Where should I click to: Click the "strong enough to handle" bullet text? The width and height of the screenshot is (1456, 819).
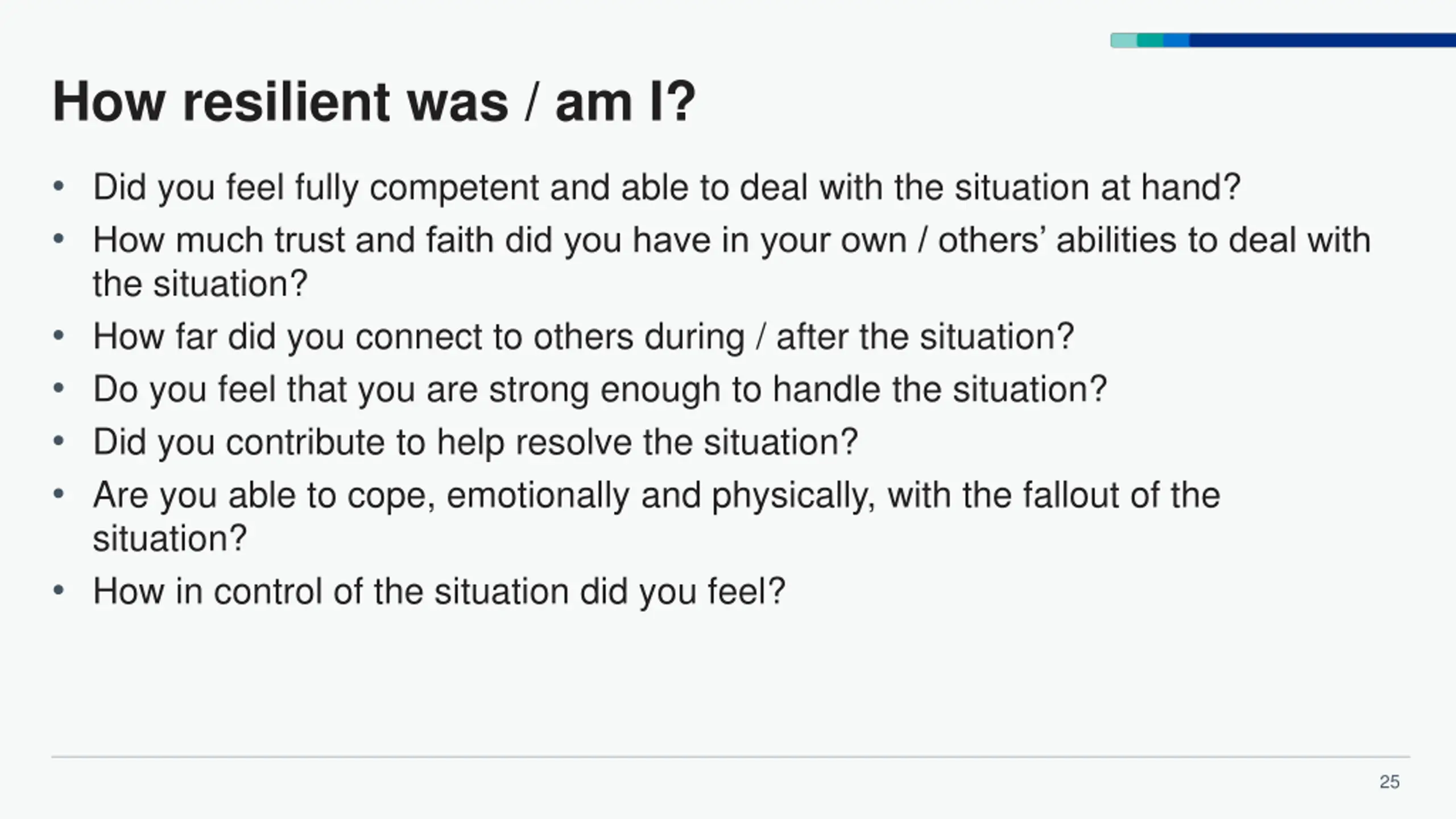pyautogui.click(x=599, y=390)
